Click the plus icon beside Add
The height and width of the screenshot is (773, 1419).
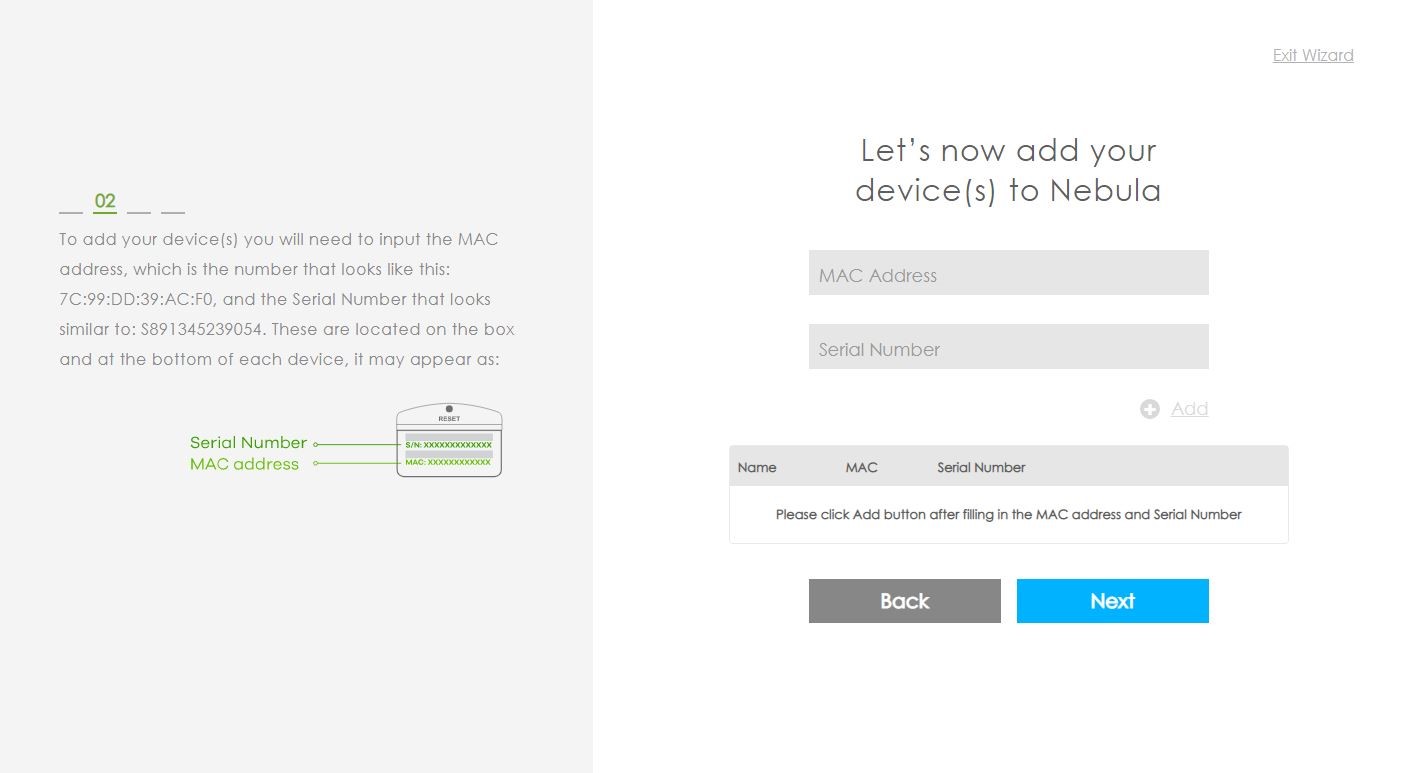tap(1150, 409)
